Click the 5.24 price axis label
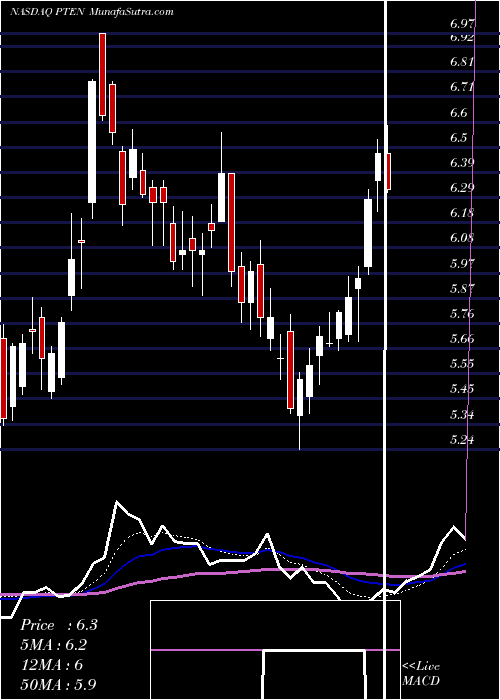Image resolution: width=500 pixels, height=700 pixels. [462, 440]
